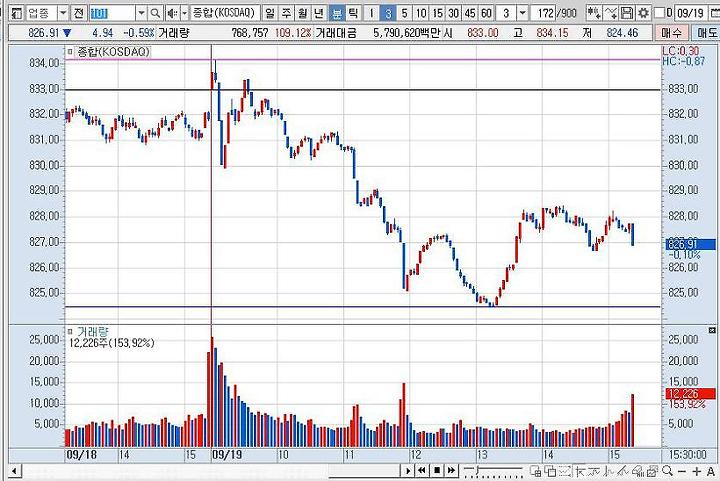
Task: Click the 매도 sell button
Action: [x=706, y=33]
